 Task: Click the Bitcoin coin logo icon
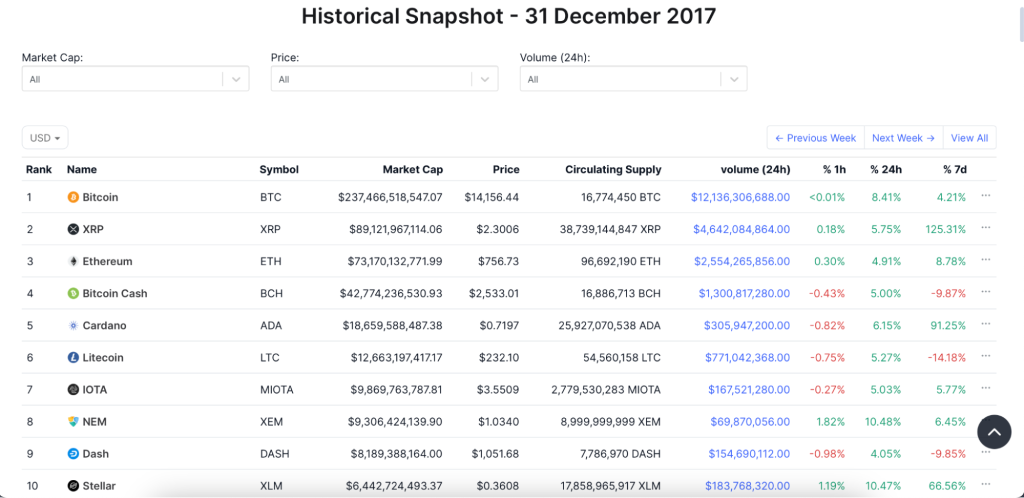tap(73, 197)
